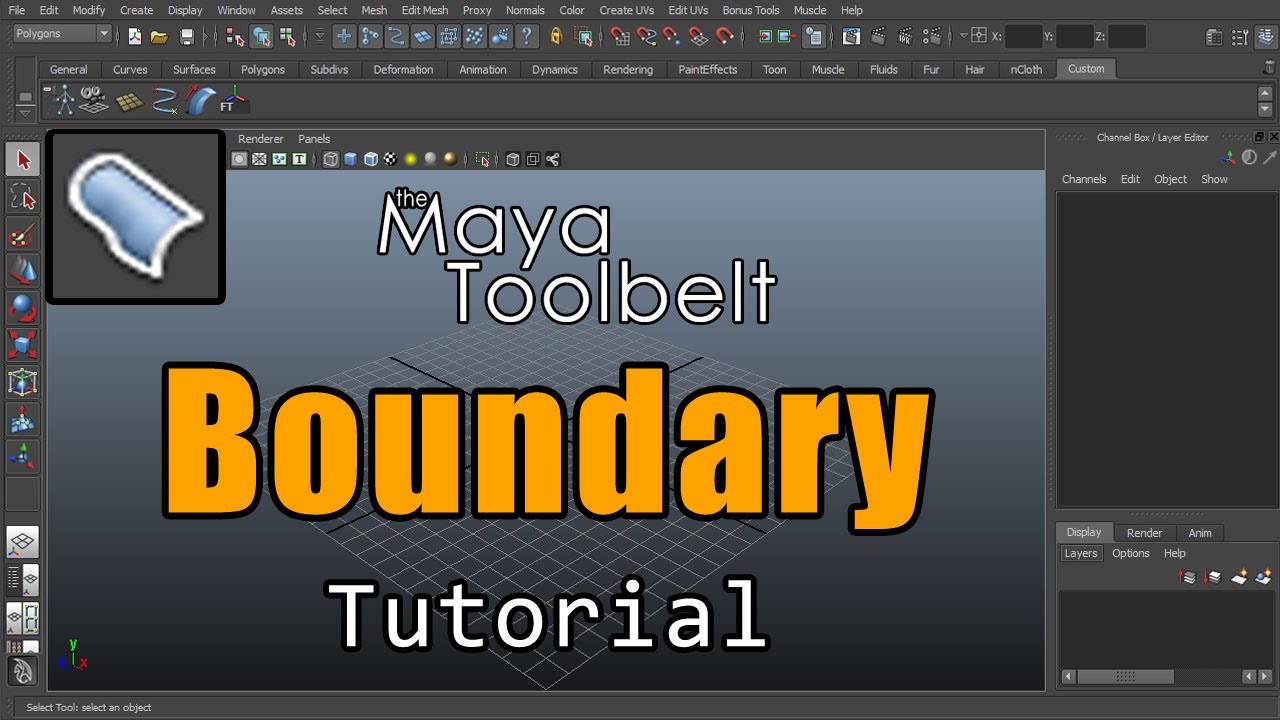This screenshot has width=1280, height=720.
Task: Create a new empty layer icon
Action: tap(1239, 576)
